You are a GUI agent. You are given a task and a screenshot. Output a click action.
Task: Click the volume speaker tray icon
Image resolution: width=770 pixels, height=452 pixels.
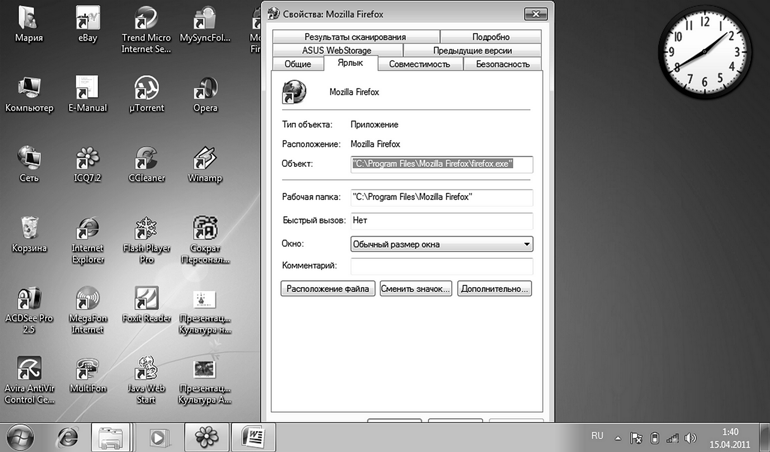pos(690,438)
